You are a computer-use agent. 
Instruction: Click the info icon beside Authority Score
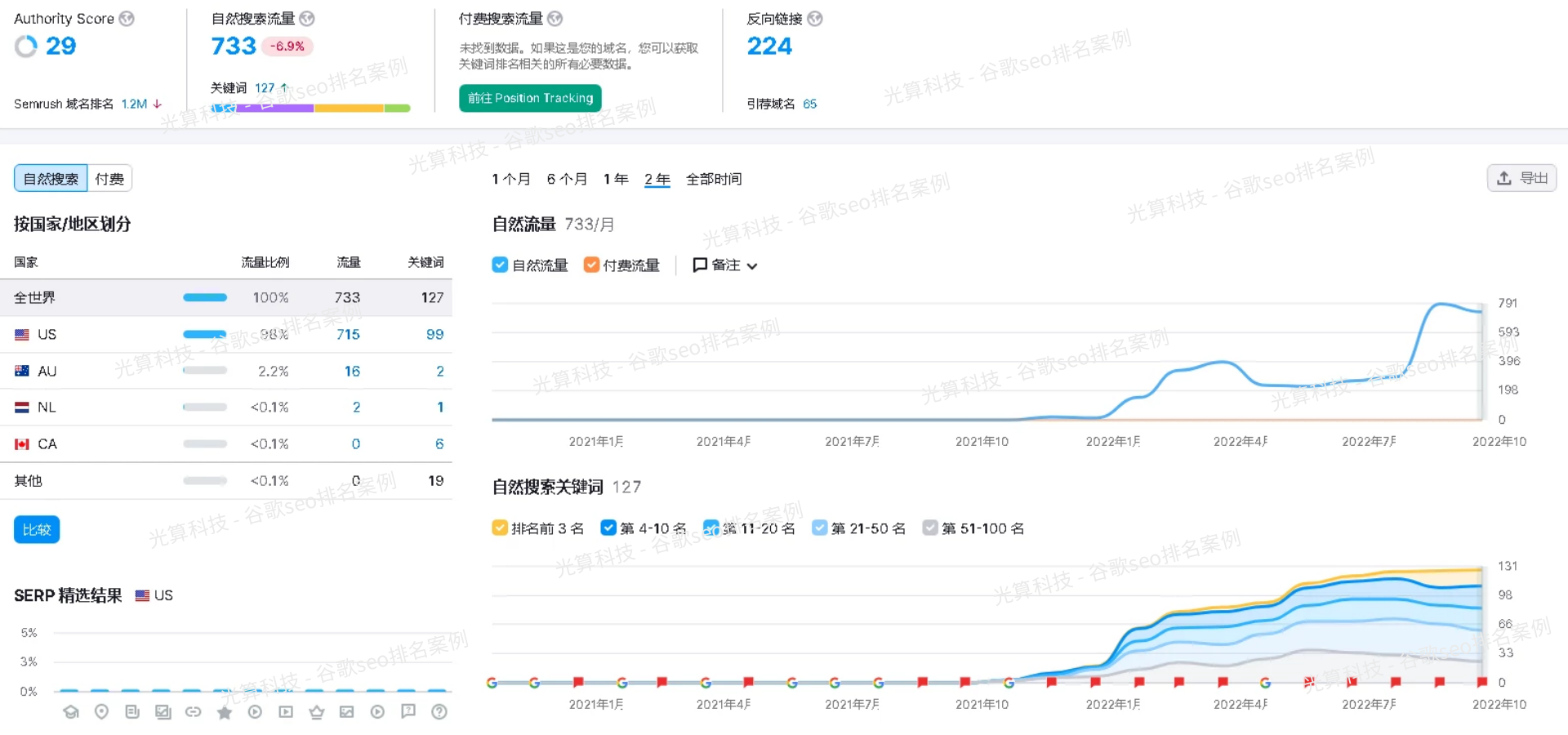tap(127, 19)
